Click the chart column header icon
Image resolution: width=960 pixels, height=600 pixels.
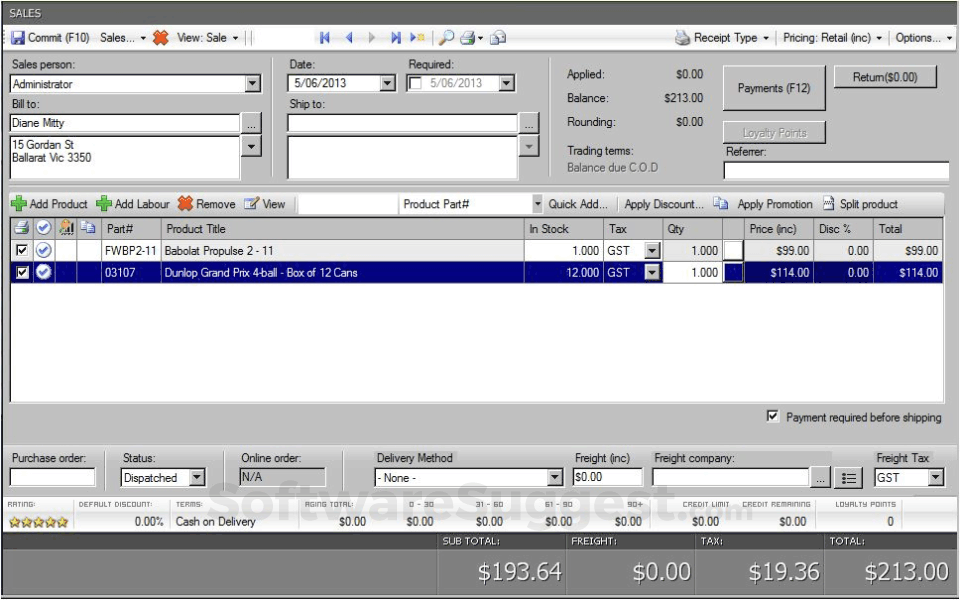(66, 228)
